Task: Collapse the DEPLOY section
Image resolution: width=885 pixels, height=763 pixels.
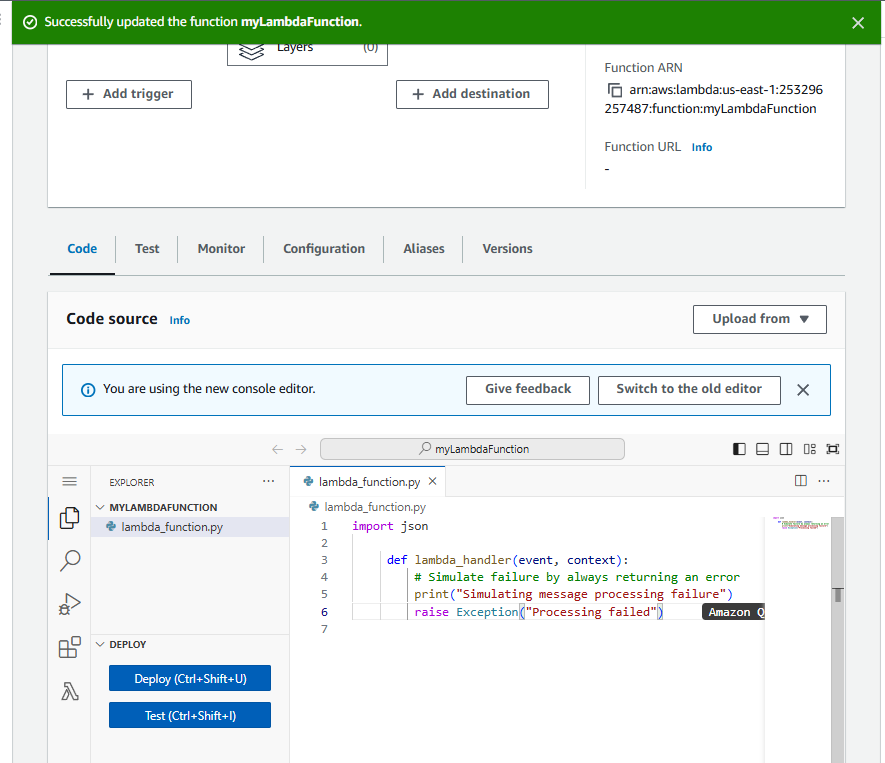Action: (99, 644)
